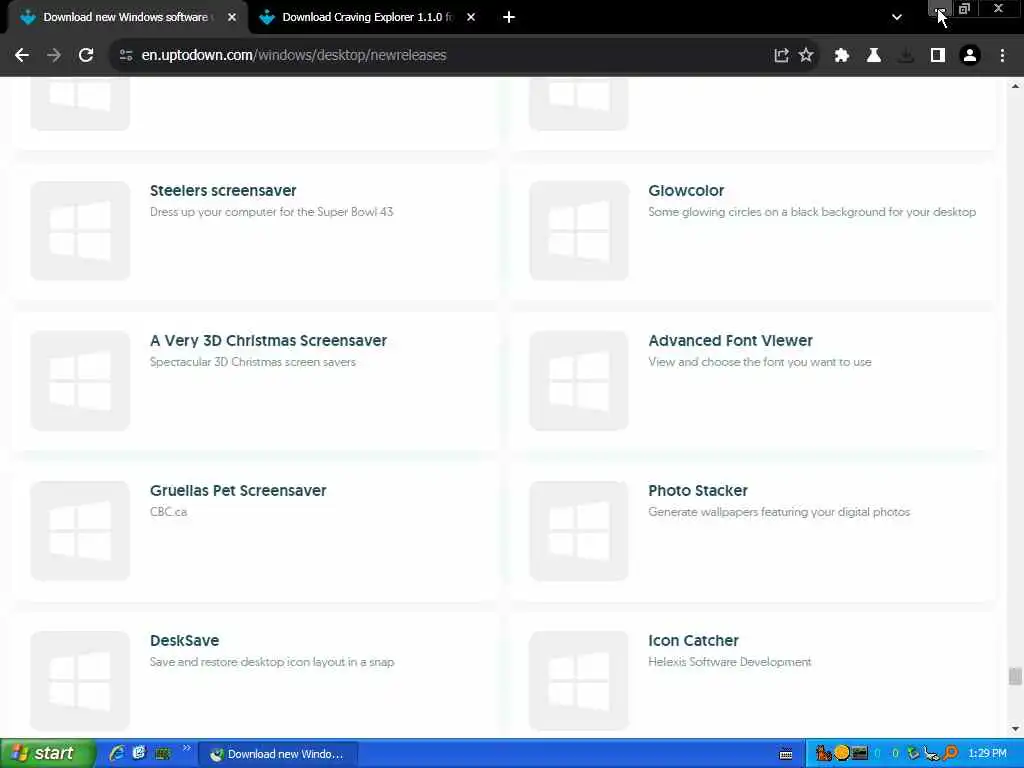Viewport: 1024px width, 768px height.
Task: Click the orange magnifier tray icon
Action: pos(950,754)
